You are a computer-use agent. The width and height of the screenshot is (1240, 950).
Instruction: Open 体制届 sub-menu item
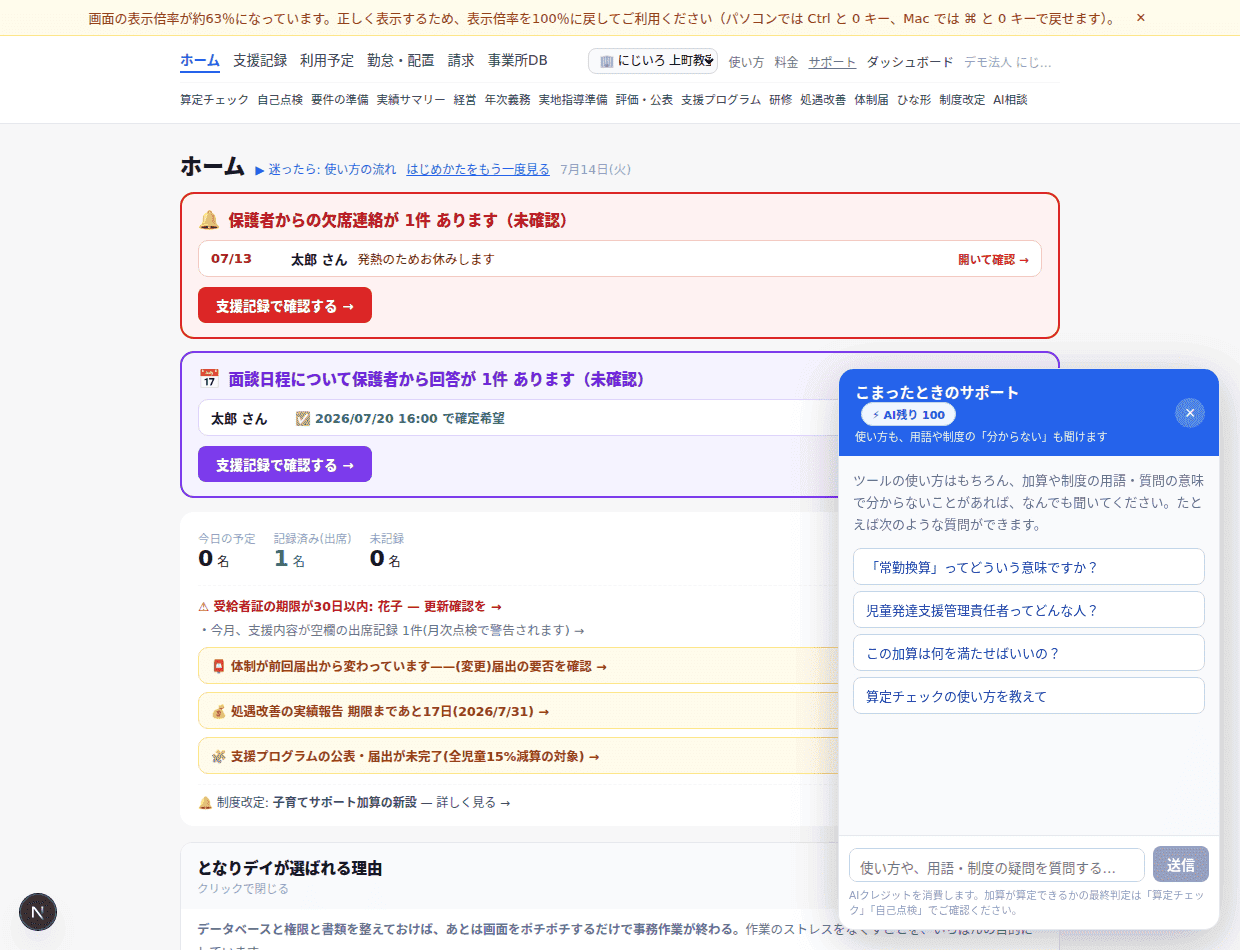pyautogui.click(x=871, y=100)
